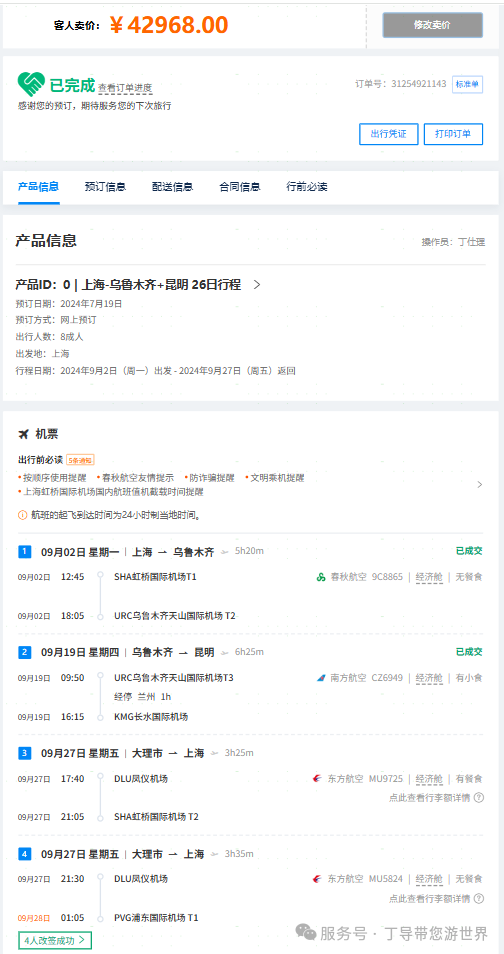Open the 出行凭证 travel voucher button
504x954 pixels.
click(388, 134)
